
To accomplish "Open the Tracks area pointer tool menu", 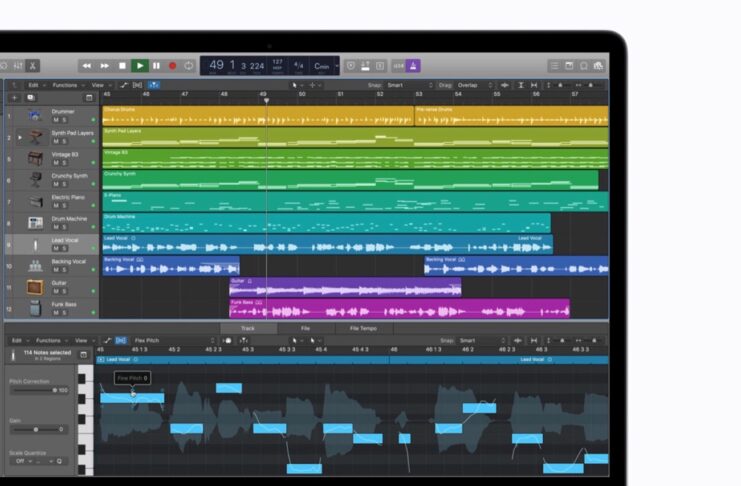I will (x=297, y=85).
